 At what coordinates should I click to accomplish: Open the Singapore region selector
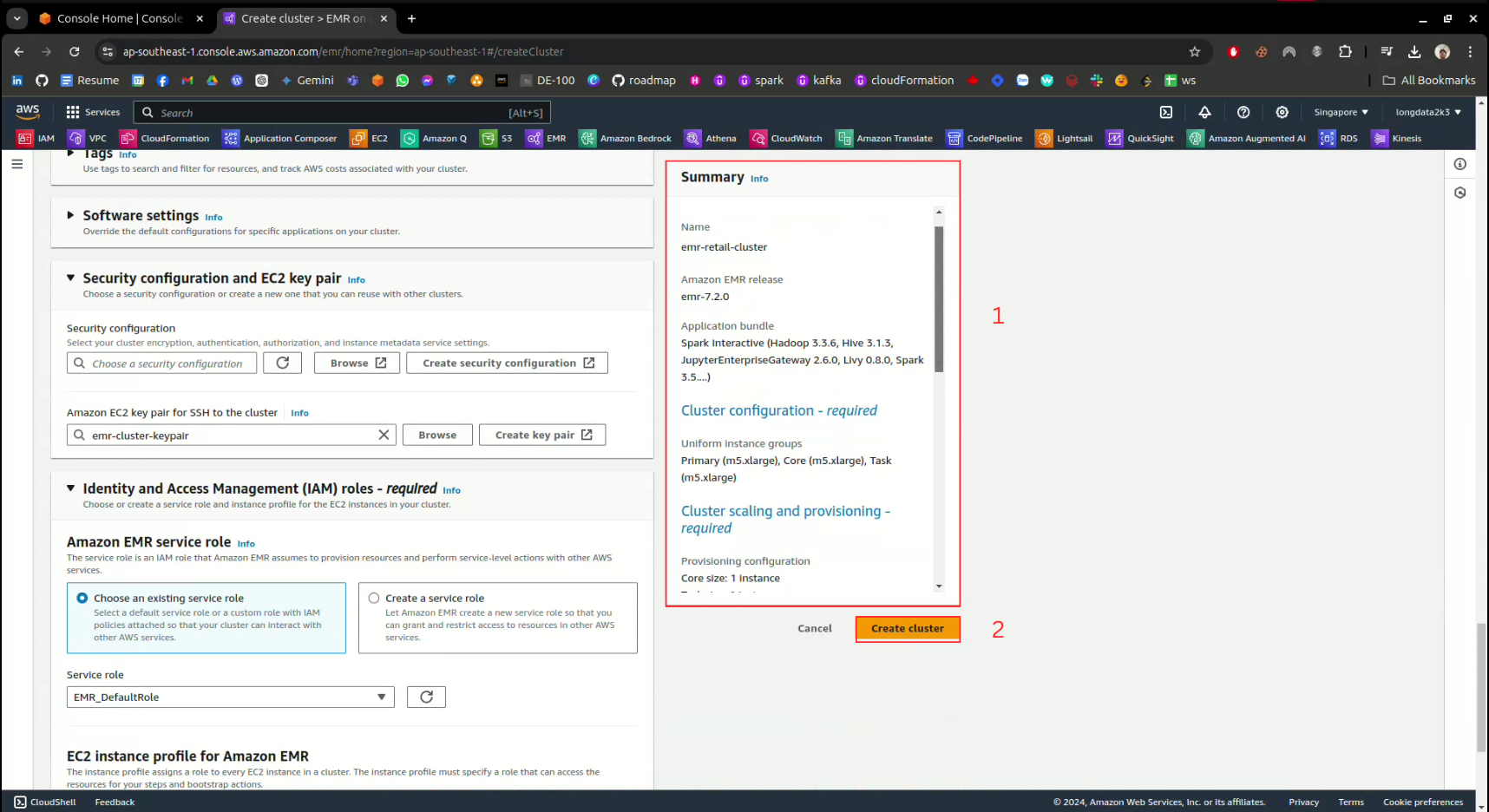(x=1340, y=113)
